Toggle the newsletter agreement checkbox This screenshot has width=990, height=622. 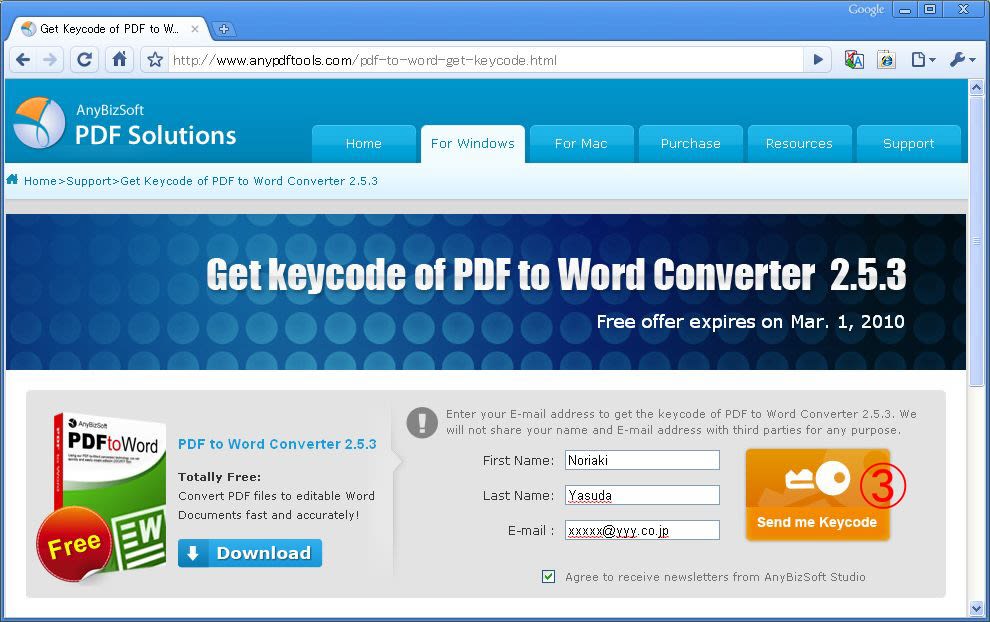pyautogui.click(x=548, y=576)
